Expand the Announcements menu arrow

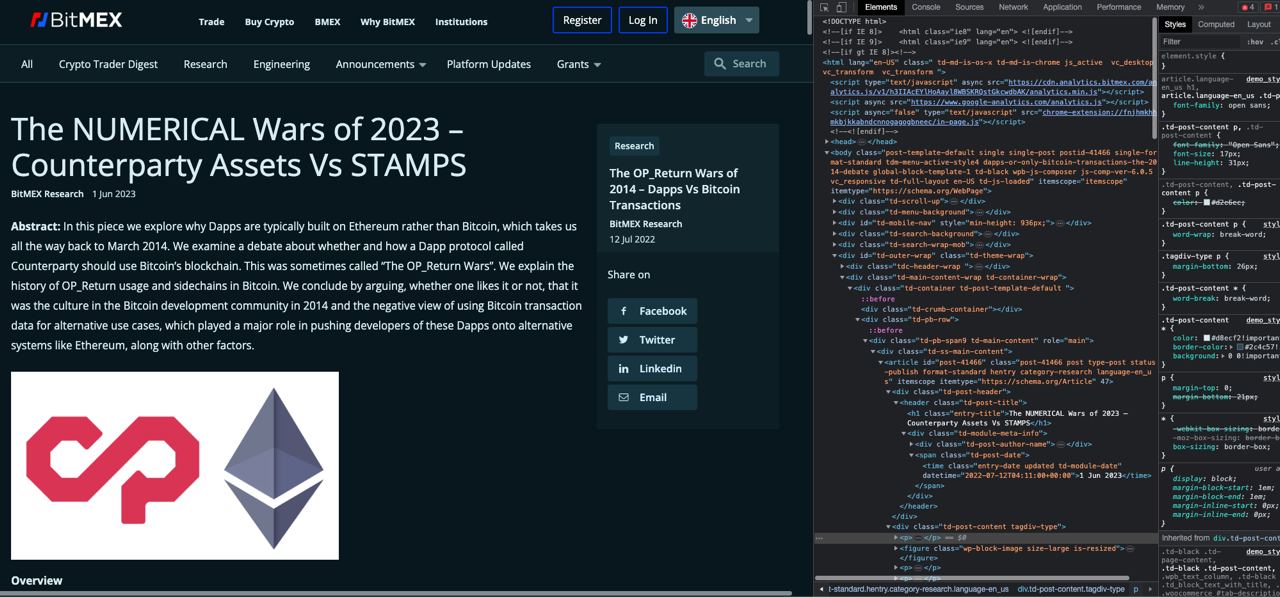click(x=423, y=65)
